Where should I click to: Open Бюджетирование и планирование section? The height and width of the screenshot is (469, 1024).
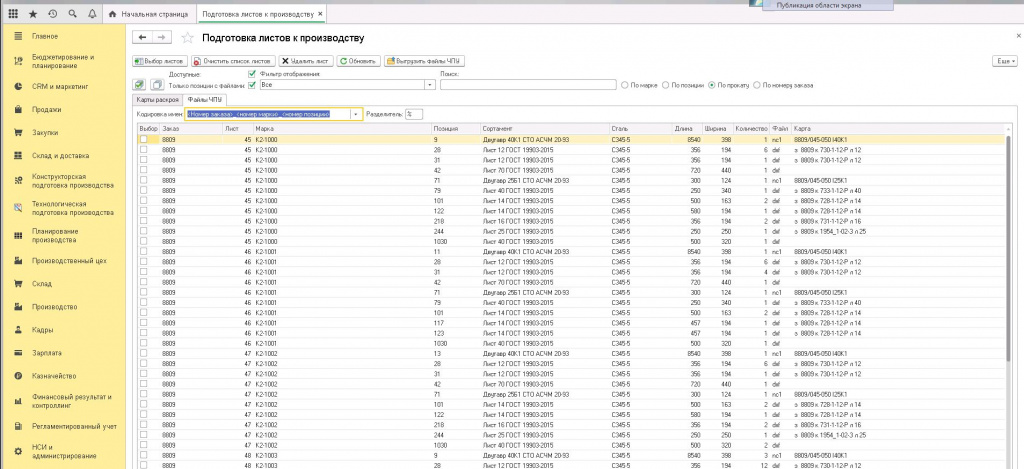pos(63,61)
